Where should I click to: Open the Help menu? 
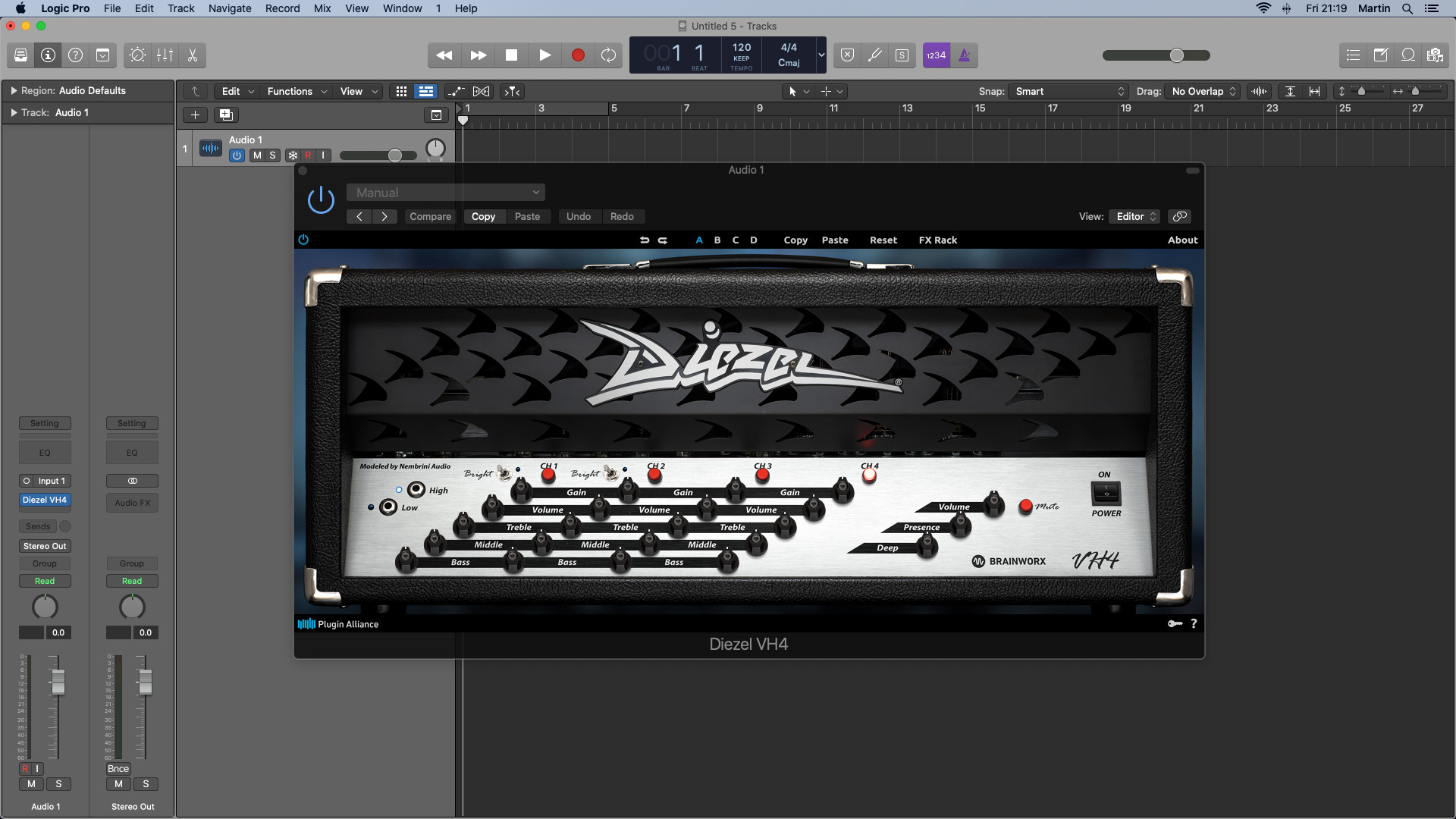click(466, 8)
